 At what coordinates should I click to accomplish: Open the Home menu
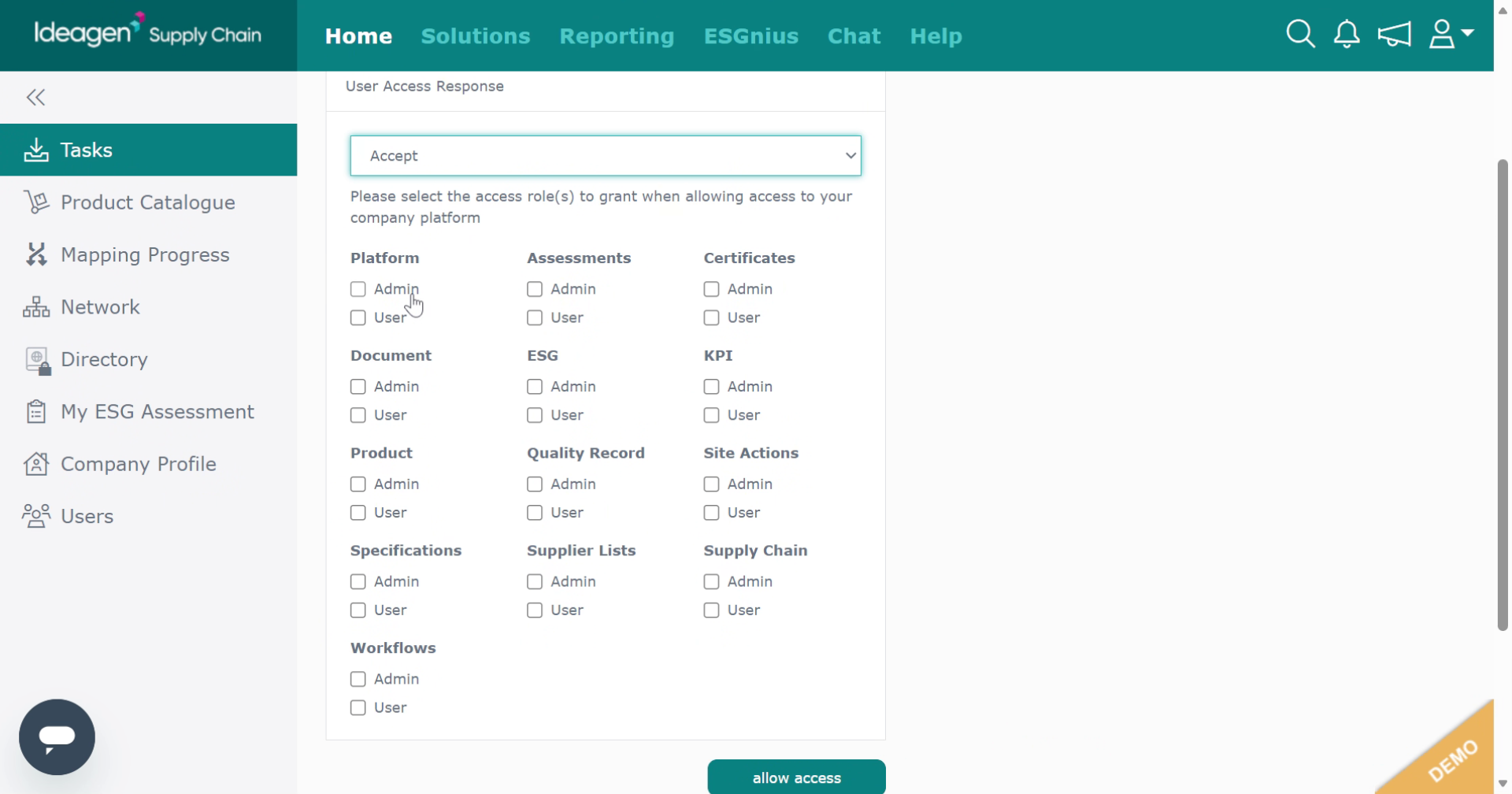(x=358, y=36)
